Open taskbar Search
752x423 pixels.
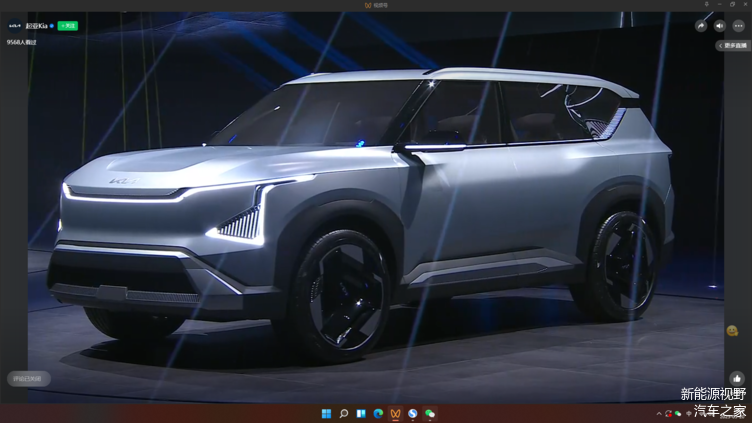(343, 413)
